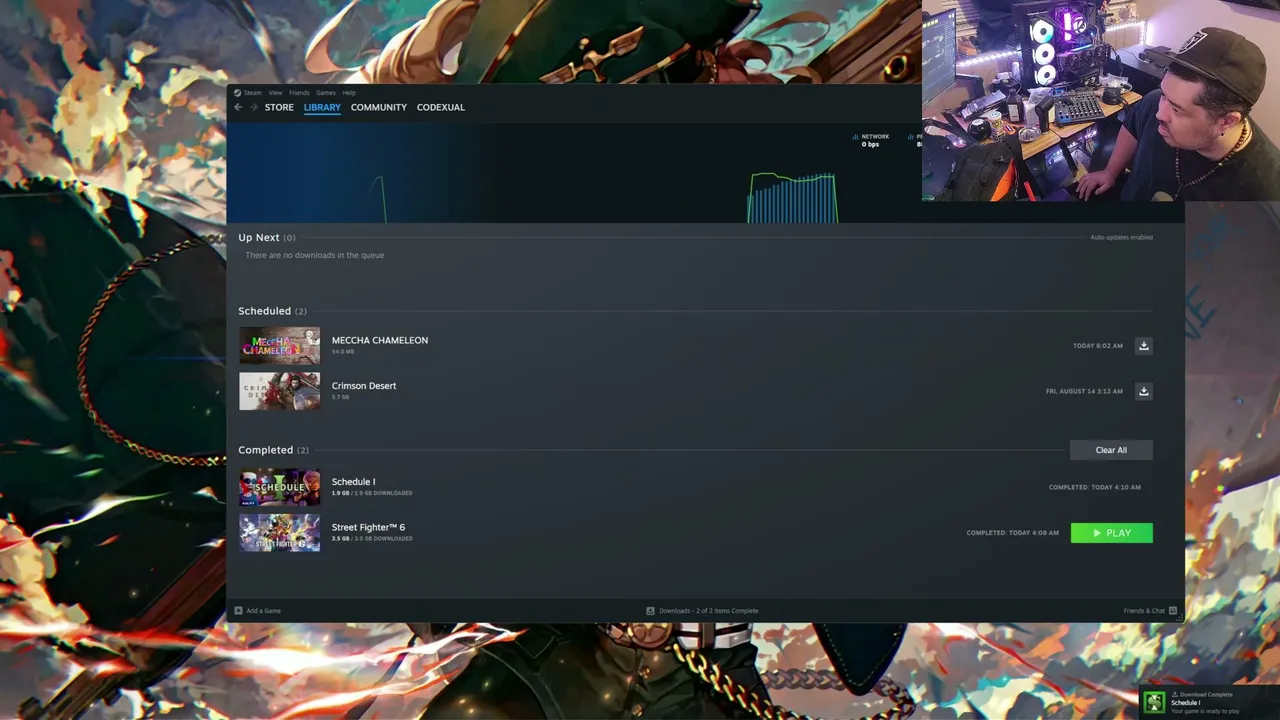The width and height of the screenshot is (1280, 720).
Task: Click the Download Complete notification for Schedule I
Action: (1209, 702)
